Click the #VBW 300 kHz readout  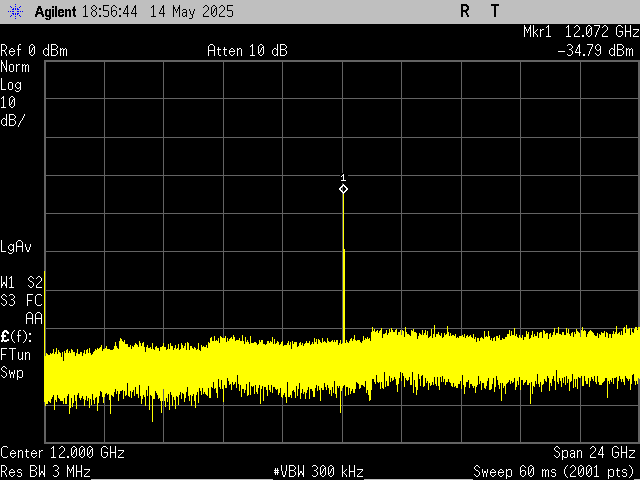tap(318, 472)
